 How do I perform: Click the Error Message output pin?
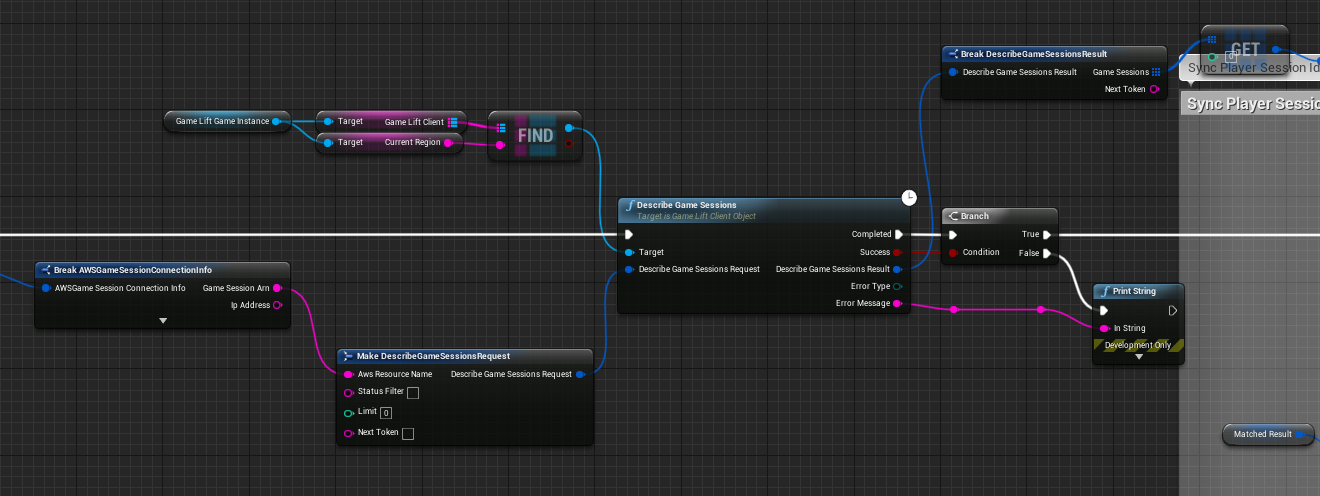(x=897, y=303)
